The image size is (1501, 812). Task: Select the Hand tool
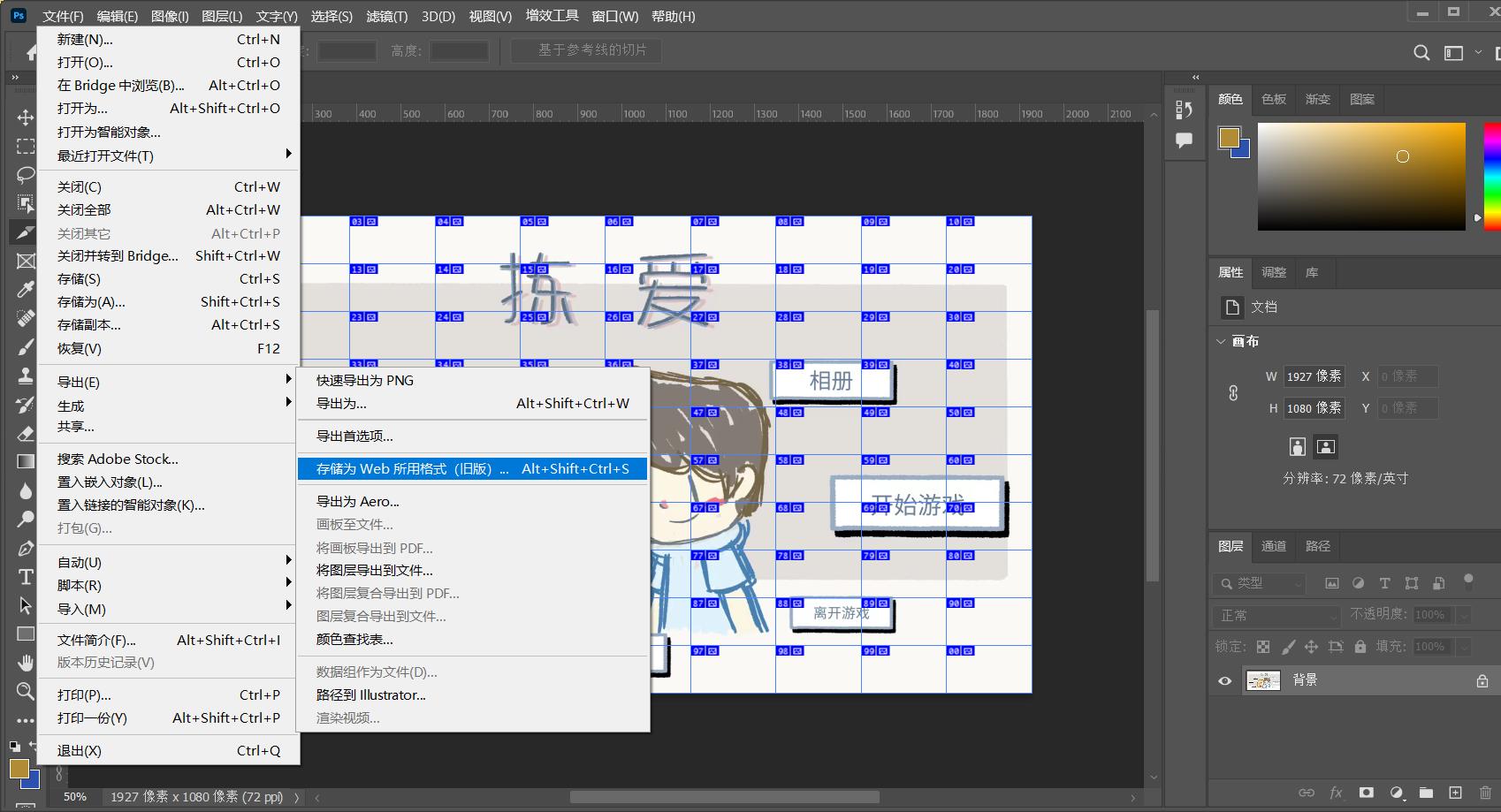26,663
